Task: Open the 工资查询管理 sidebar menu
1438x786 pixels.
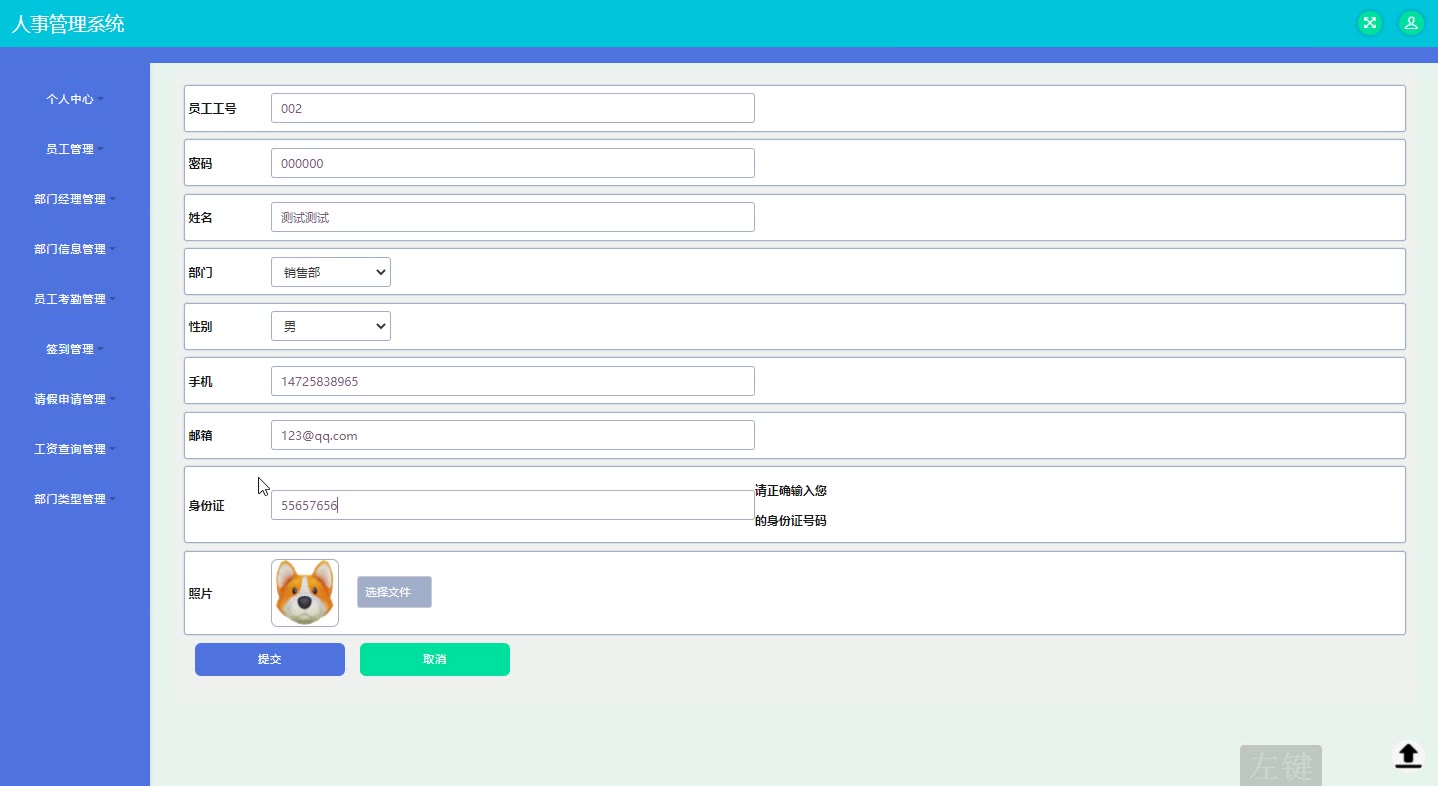Action: coord(75,449)
